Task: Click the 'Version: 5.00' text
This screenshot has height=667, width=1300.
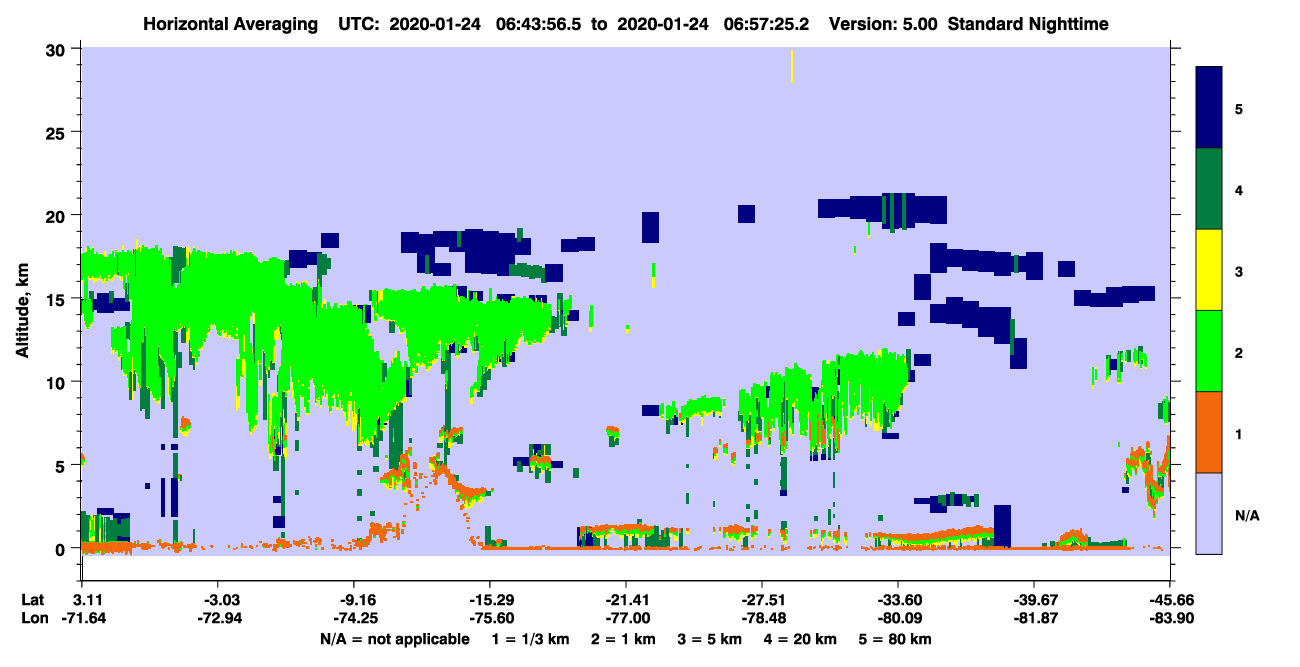Action: tap(883, 24)
